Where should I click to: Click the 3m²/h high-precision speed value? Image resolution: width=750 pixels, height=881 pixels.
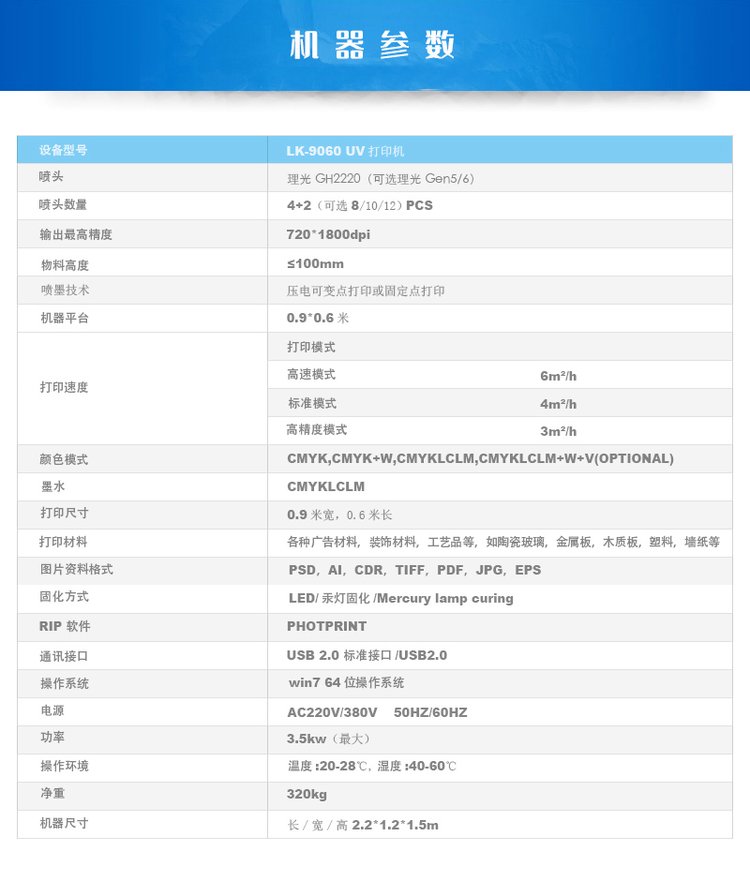(x=558, y=431)
